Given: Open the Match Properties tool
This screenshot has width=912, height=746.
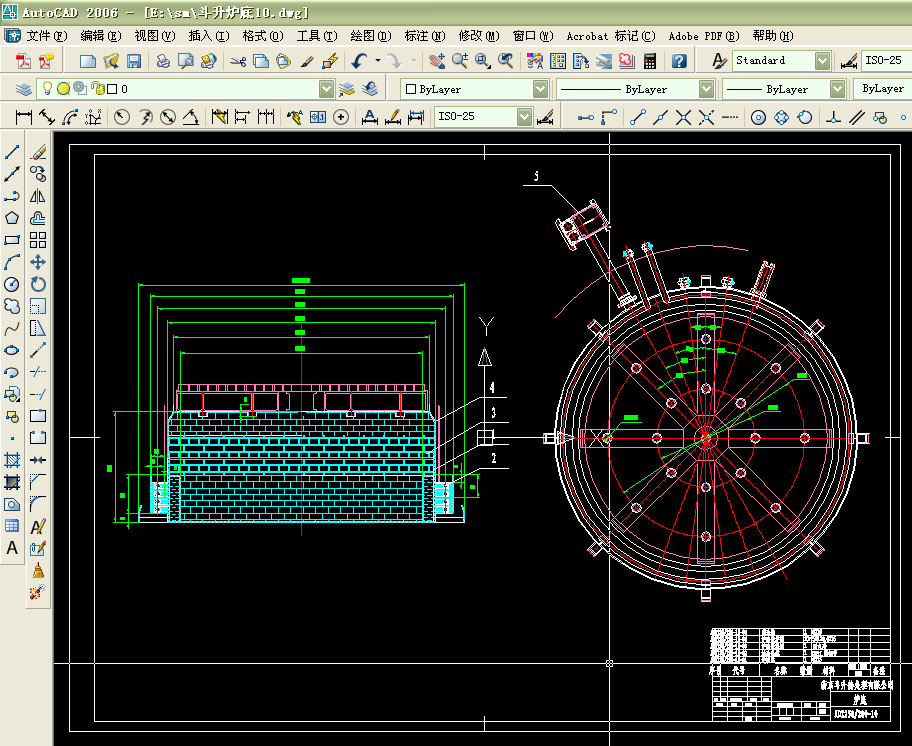Looking at the screenshot, I should click(308, 60).
